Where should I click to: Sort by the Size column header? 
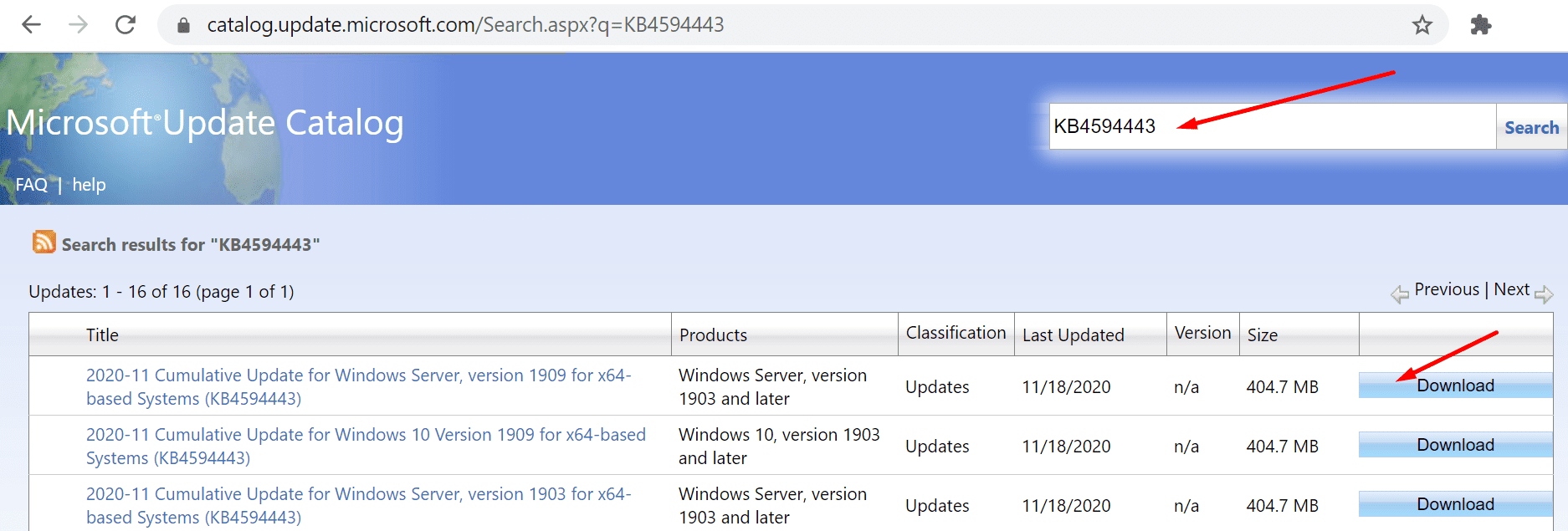pos(1262,335)
